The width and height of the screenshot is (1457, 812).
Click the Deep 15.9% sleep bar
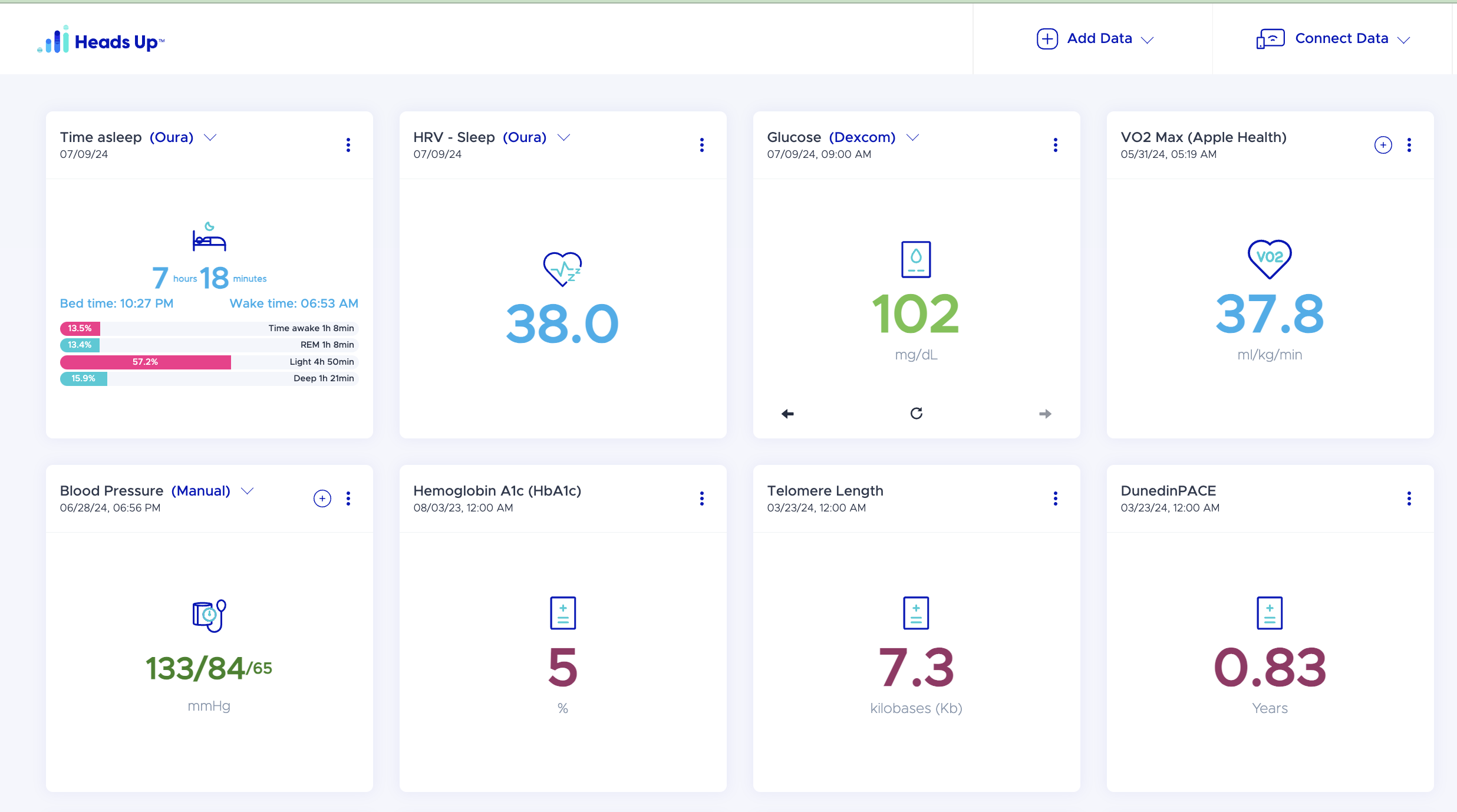point(209,378)
